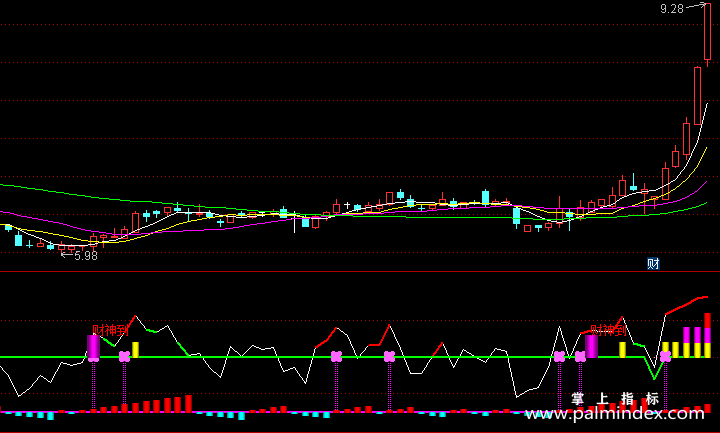720x433 pixels.
Task: Click the purple bar under the left 财神到
Action: click(x=93, y=346)
